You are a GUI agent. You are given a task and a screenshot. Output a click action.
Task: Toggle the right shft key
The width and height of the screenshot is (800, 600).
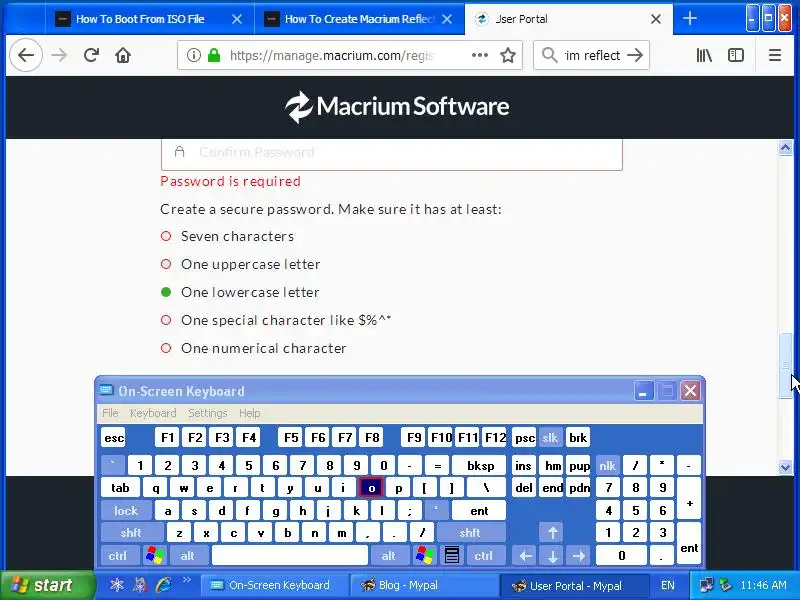[470, 533]
